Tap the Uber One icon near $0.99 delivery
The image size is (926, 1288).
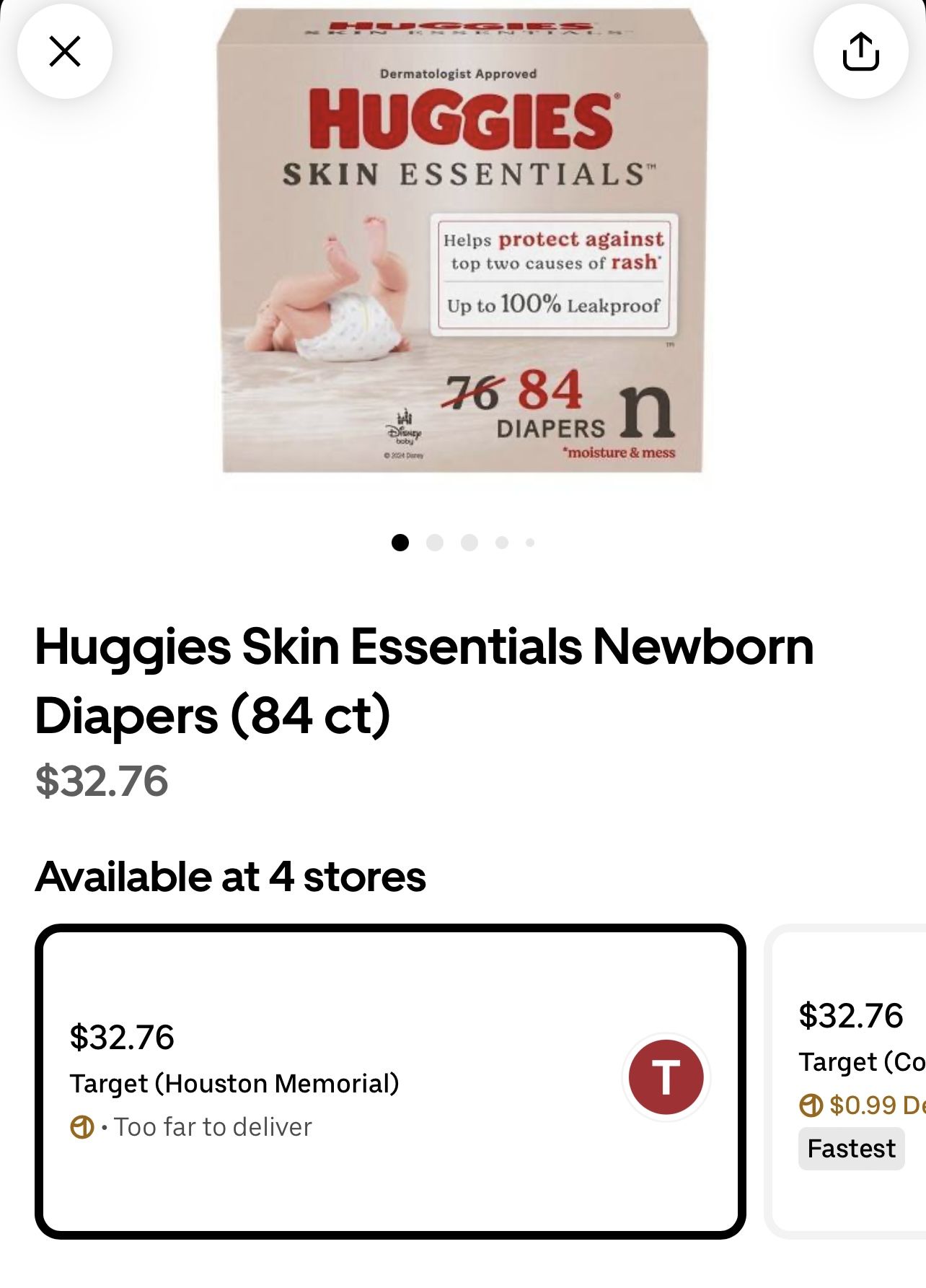[811, 1105]
